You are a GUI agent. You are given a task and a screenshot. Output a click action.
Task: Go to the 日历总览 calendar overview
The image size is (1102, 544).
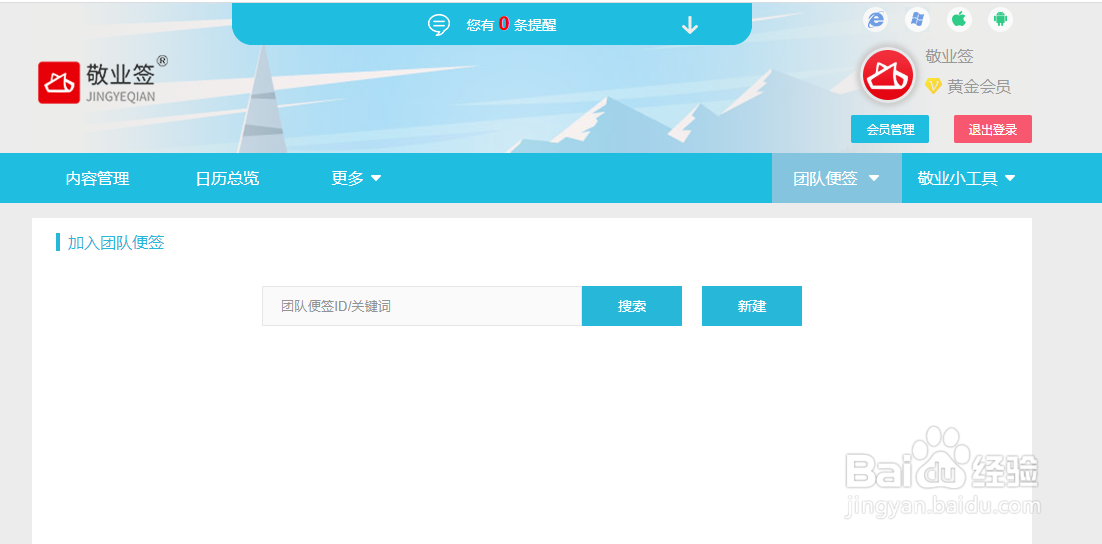point(227,179)
